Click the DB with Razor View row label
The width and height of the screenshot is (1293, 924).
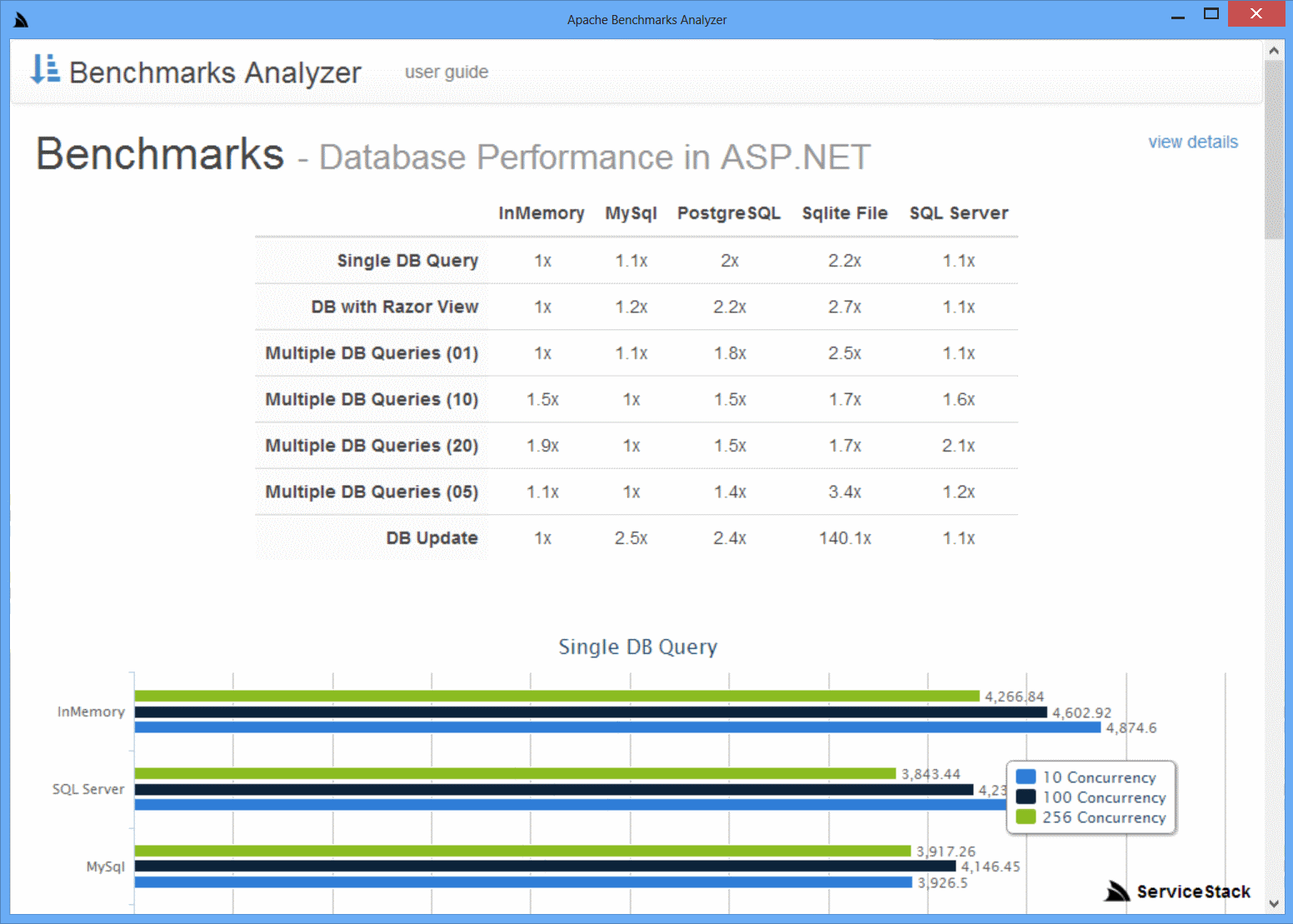[395, 307]
